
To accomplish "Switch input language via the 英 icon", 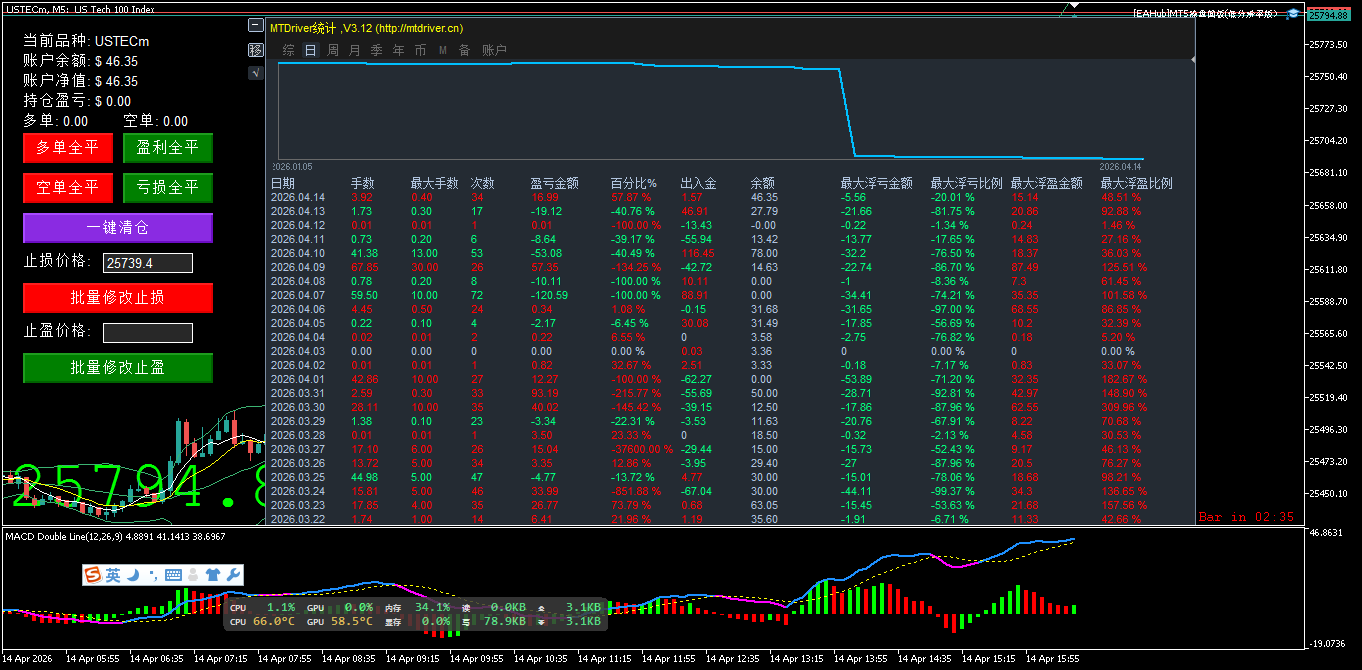I will pos(113,575).
